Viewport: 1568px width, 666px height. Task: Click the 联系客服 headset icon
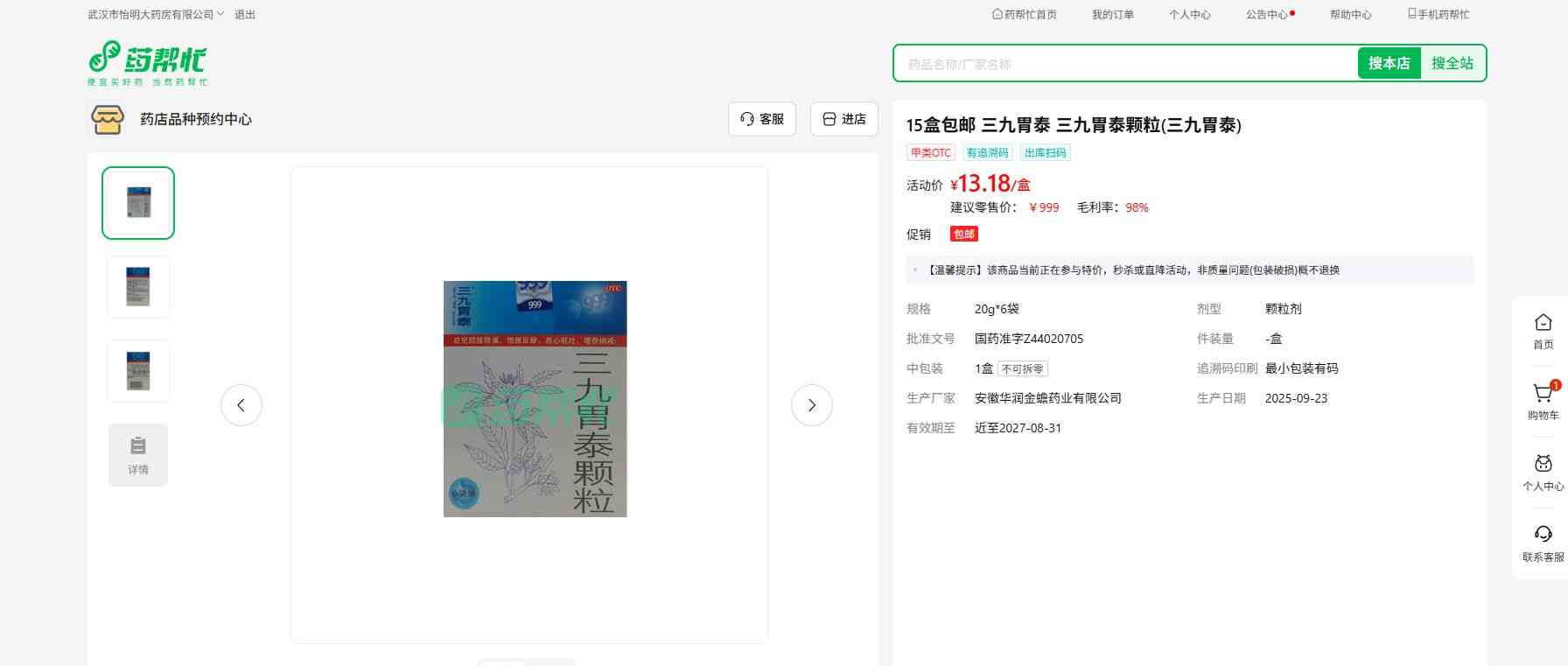tap(1543, 535)
